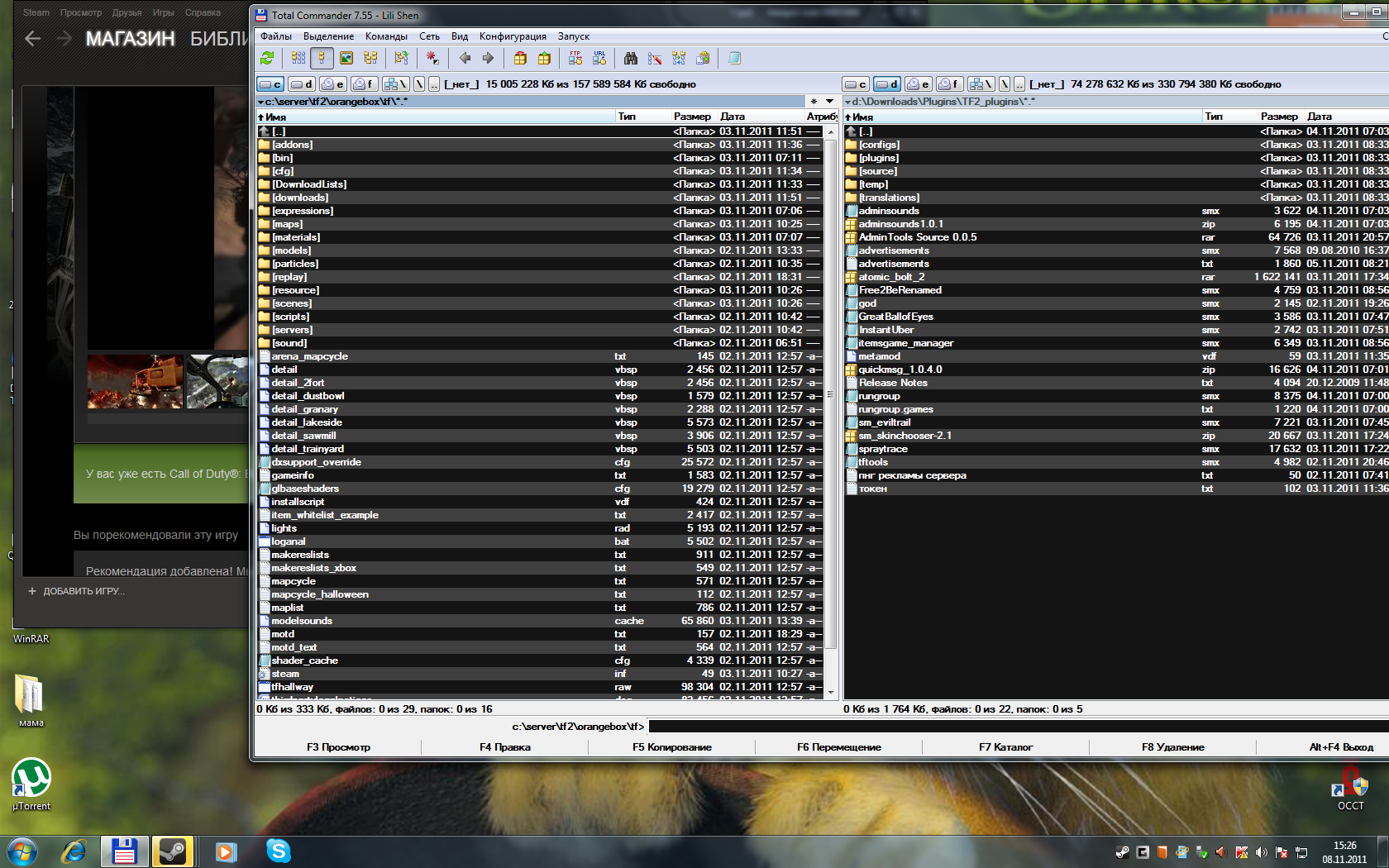Image resolution: width=1389 pixels, height=868 pixels.
Task: Switch to thumbnail view toolbar icon
Action: point(346,58)
